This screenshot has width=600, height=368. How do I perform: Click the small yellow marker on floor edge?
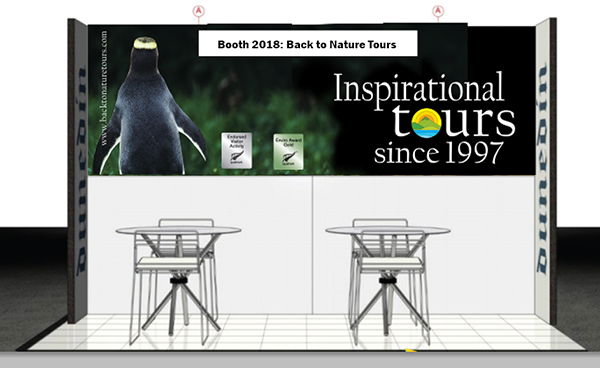[x=411, y=350]
